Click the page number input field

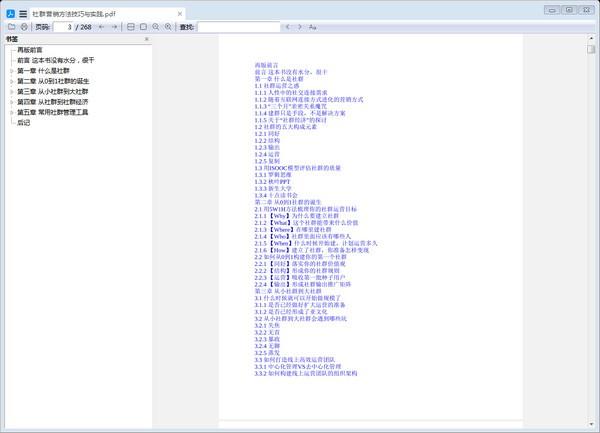[x=63, y=27]
